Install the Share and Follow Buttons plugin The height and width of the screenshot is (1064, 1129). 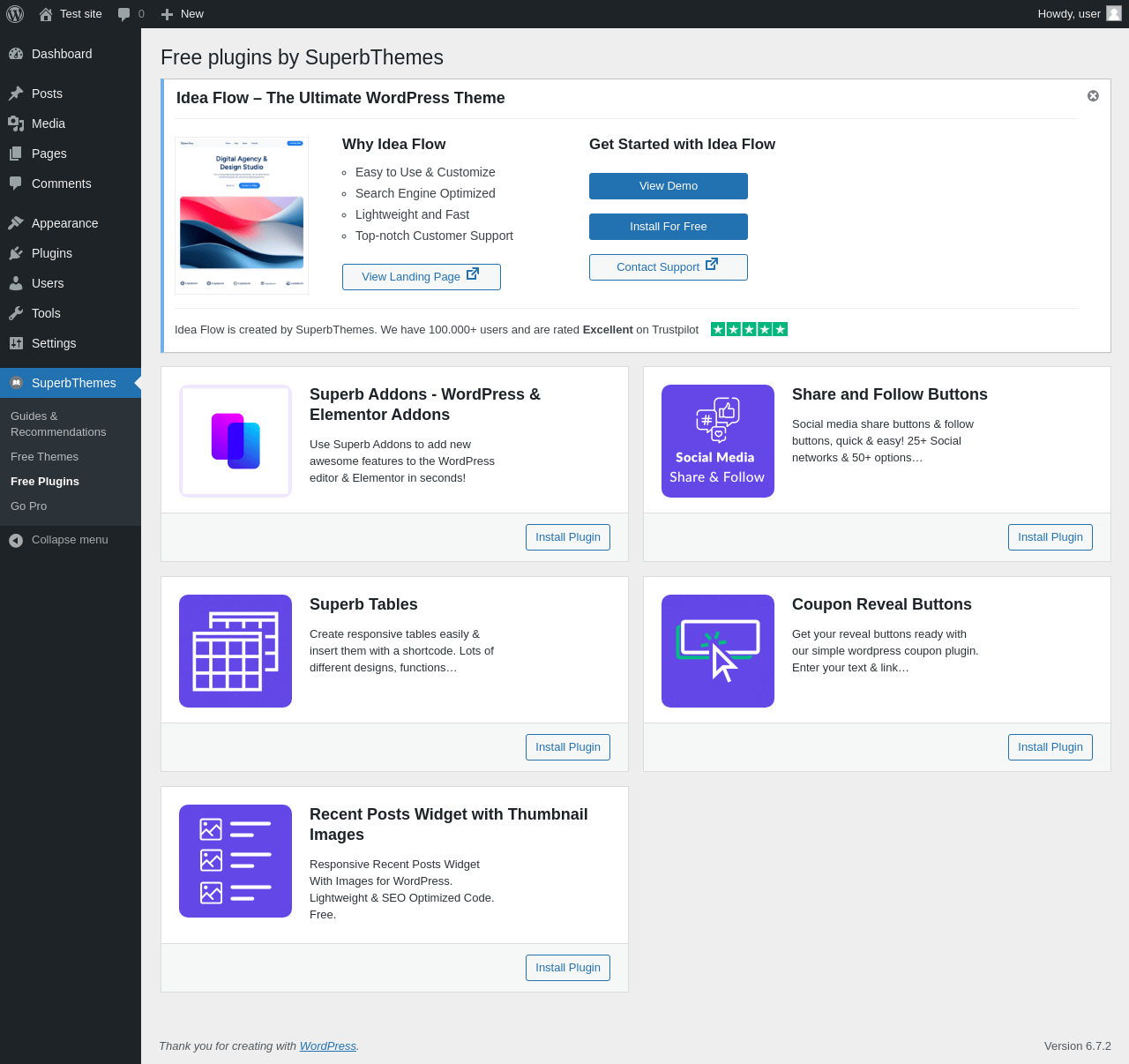click(x=1050, y=537)
